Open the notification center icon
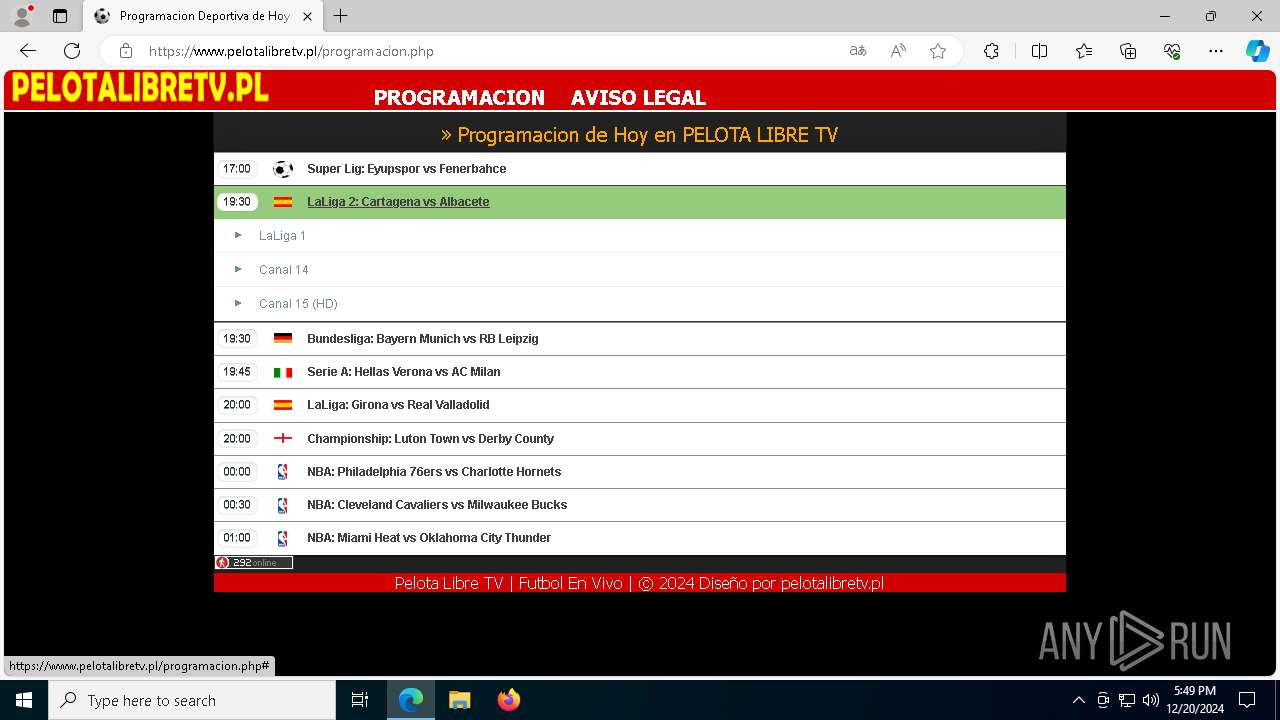 (1247, 700)
